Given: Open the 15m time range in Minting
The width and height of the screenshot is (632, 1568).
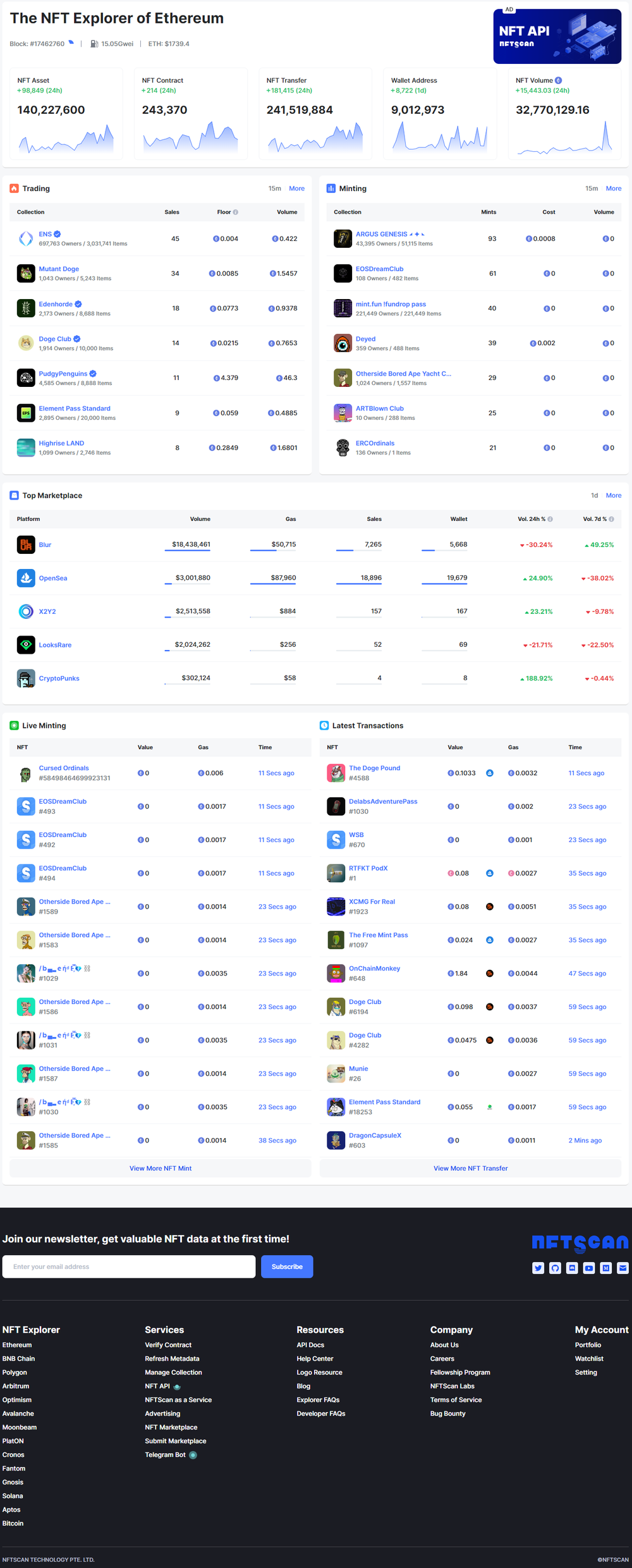Looking at the screenshot, I should click(x=592, y=188).
